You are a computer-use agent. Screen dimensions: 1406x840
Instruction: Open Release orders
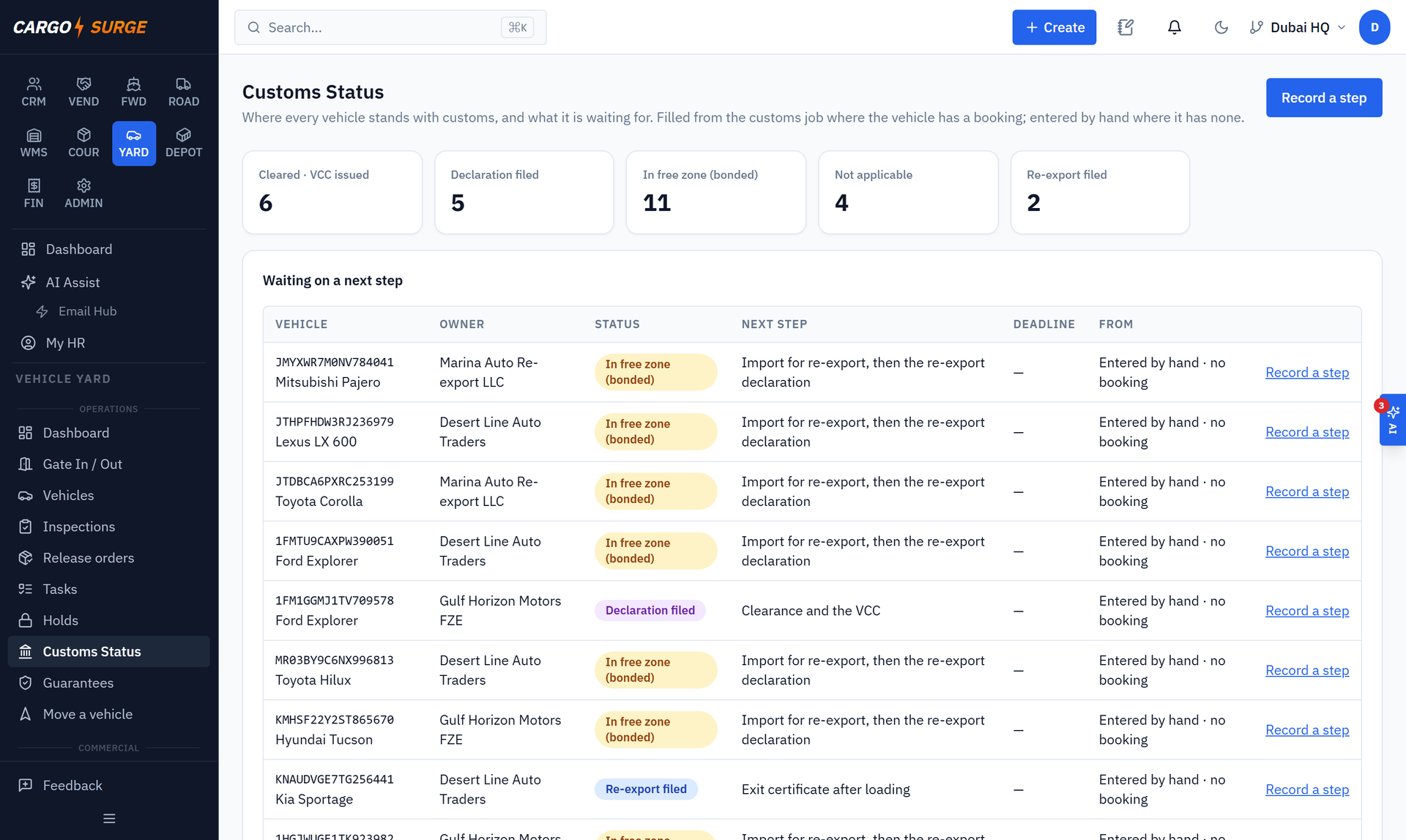(108, 558)
